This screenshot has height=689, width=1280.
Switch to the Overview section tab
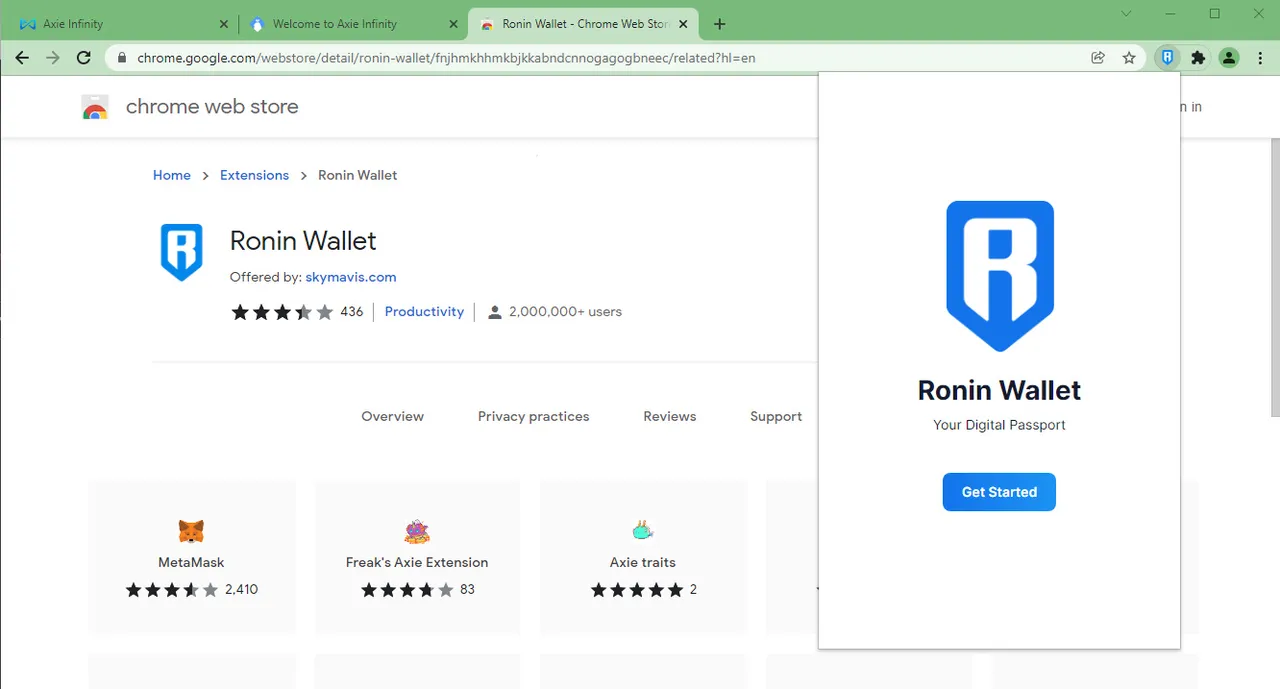pyautogui.click(x=393, y=417)
